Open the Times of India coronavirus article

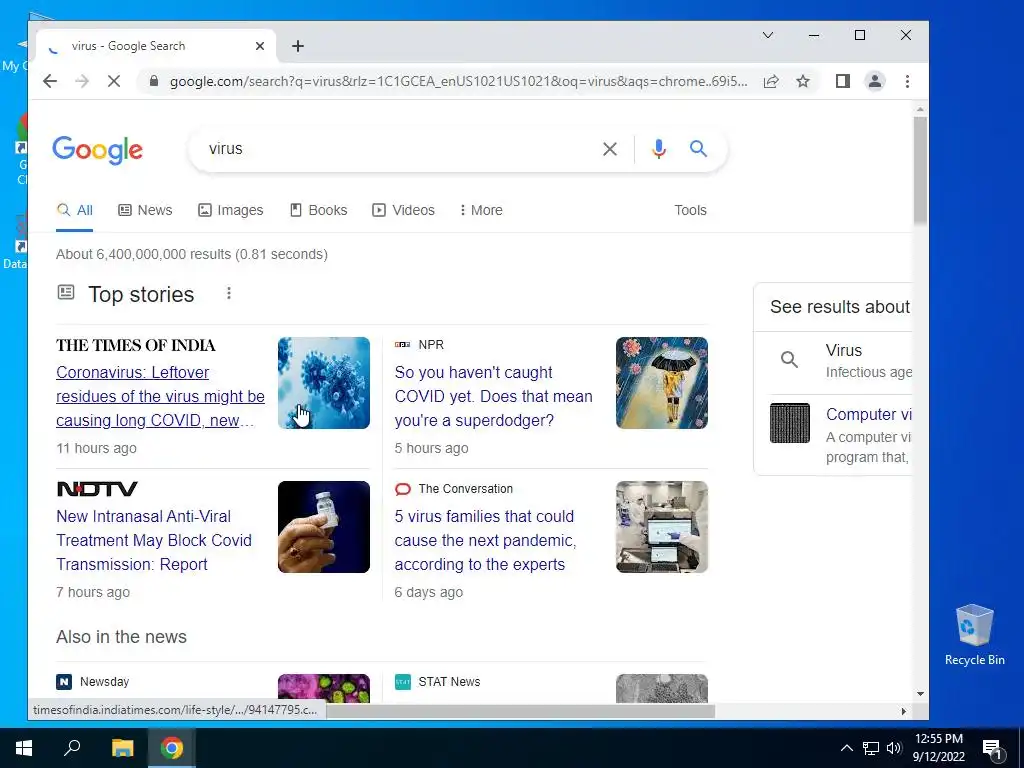160,396
